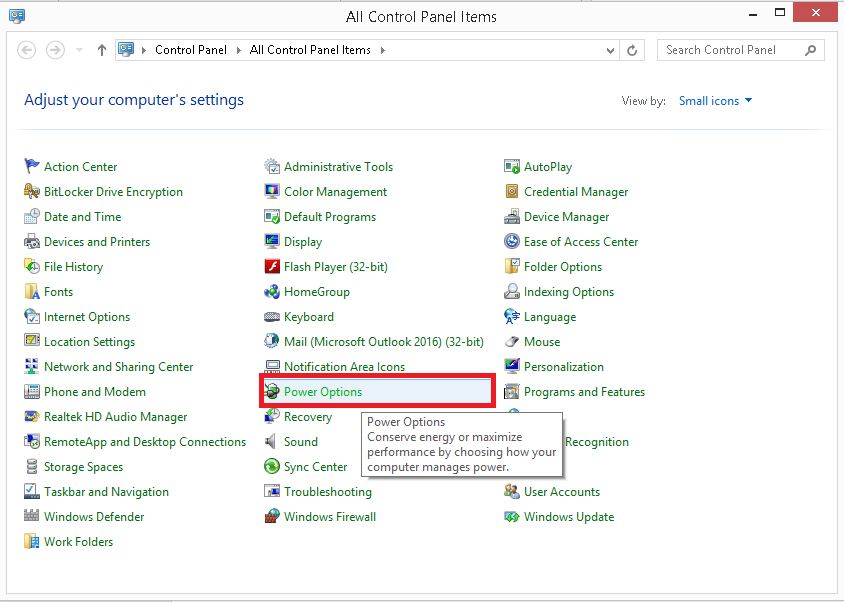Click the Action Center flag icon
Screen dimensions: 844x602
pyautogui.click(x=32, y=167)
